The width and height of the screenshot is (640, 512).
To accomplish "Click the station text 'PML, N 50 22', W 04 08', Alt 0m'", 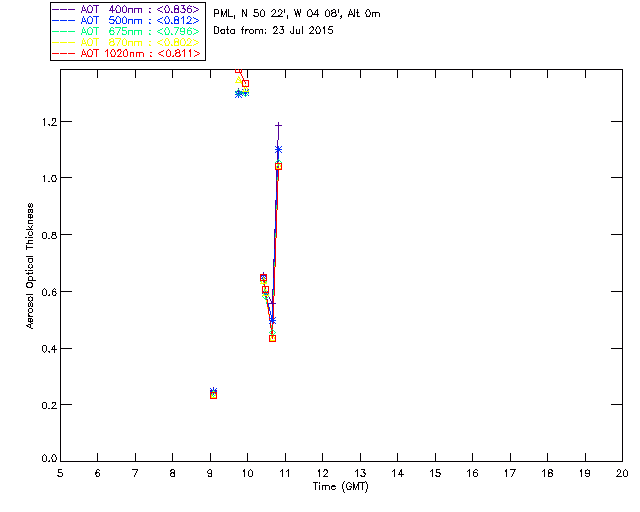I will (x=297, y=14).
